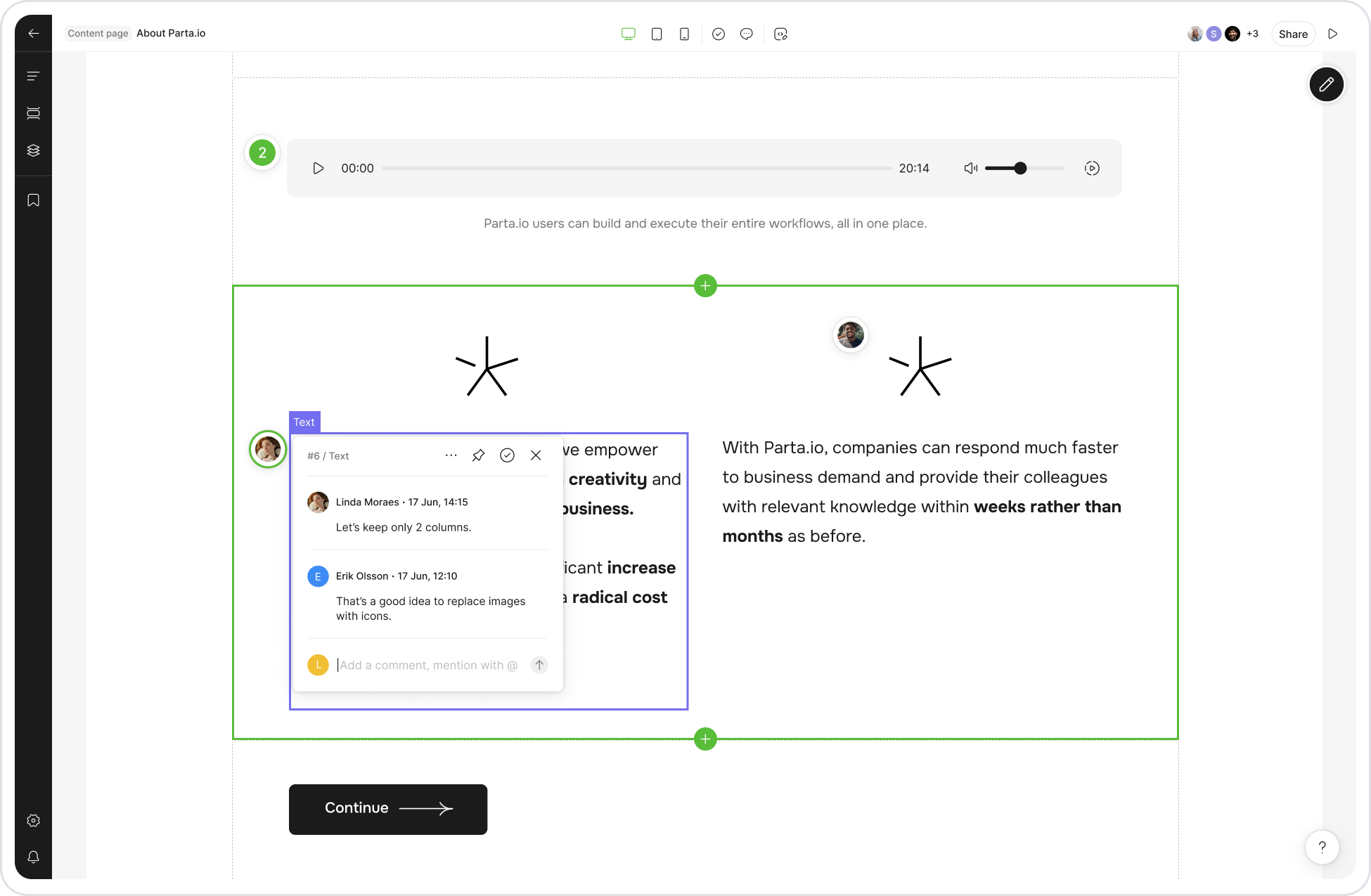This screenshot has width=1371, height=896.
Task: Close the comment popup
Action: [536, 455]
